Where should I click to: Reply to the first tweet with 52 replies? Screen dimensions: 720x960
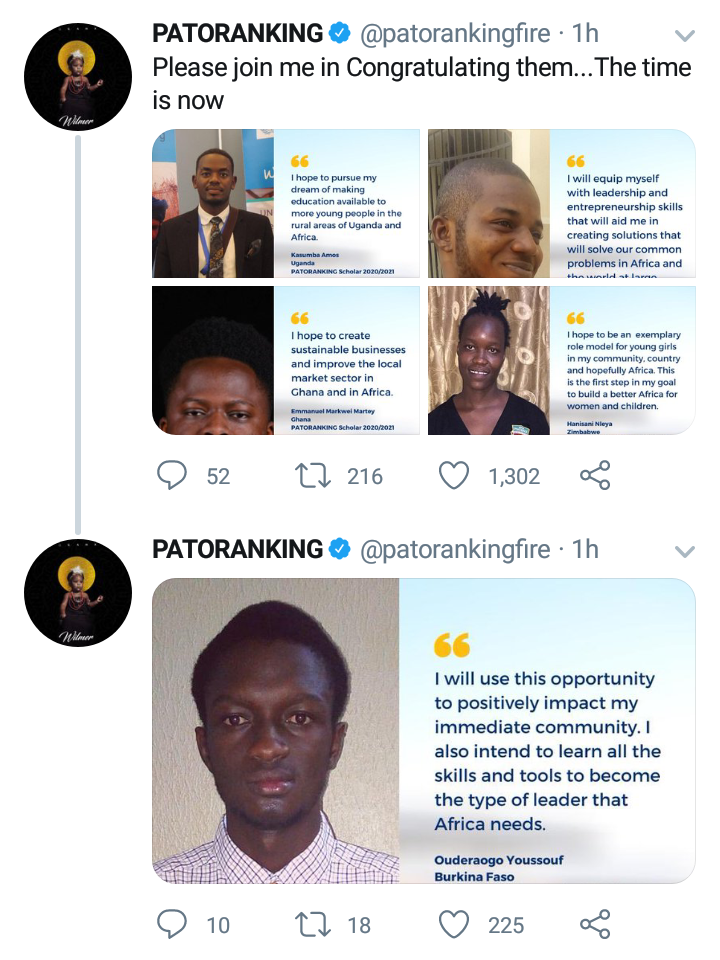[172, 476]
